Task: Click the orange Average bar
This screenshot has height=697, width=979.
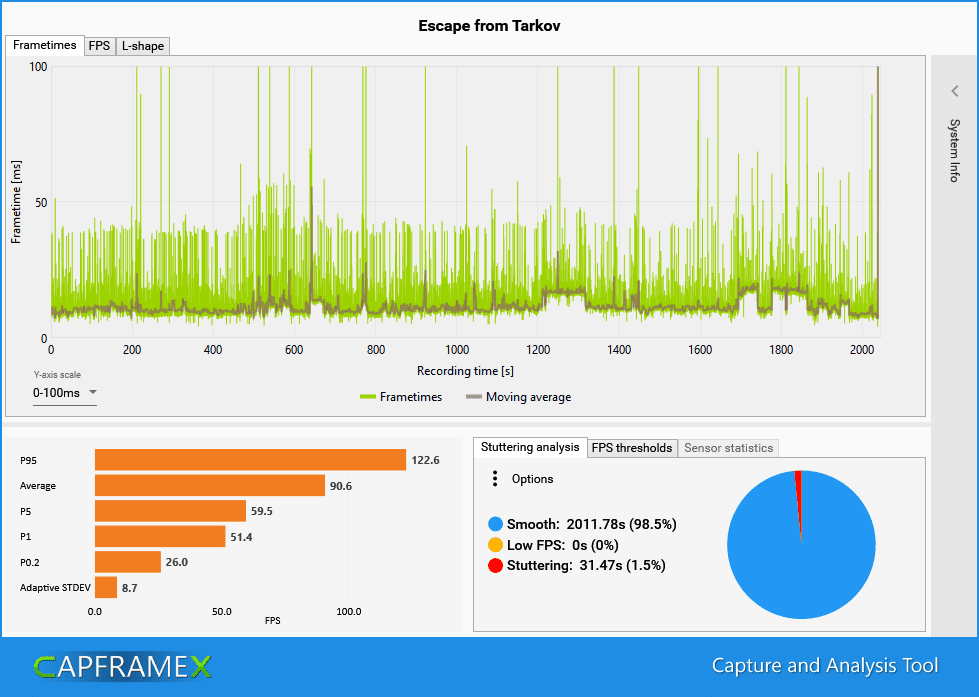Action: click(x=210, y=486)
